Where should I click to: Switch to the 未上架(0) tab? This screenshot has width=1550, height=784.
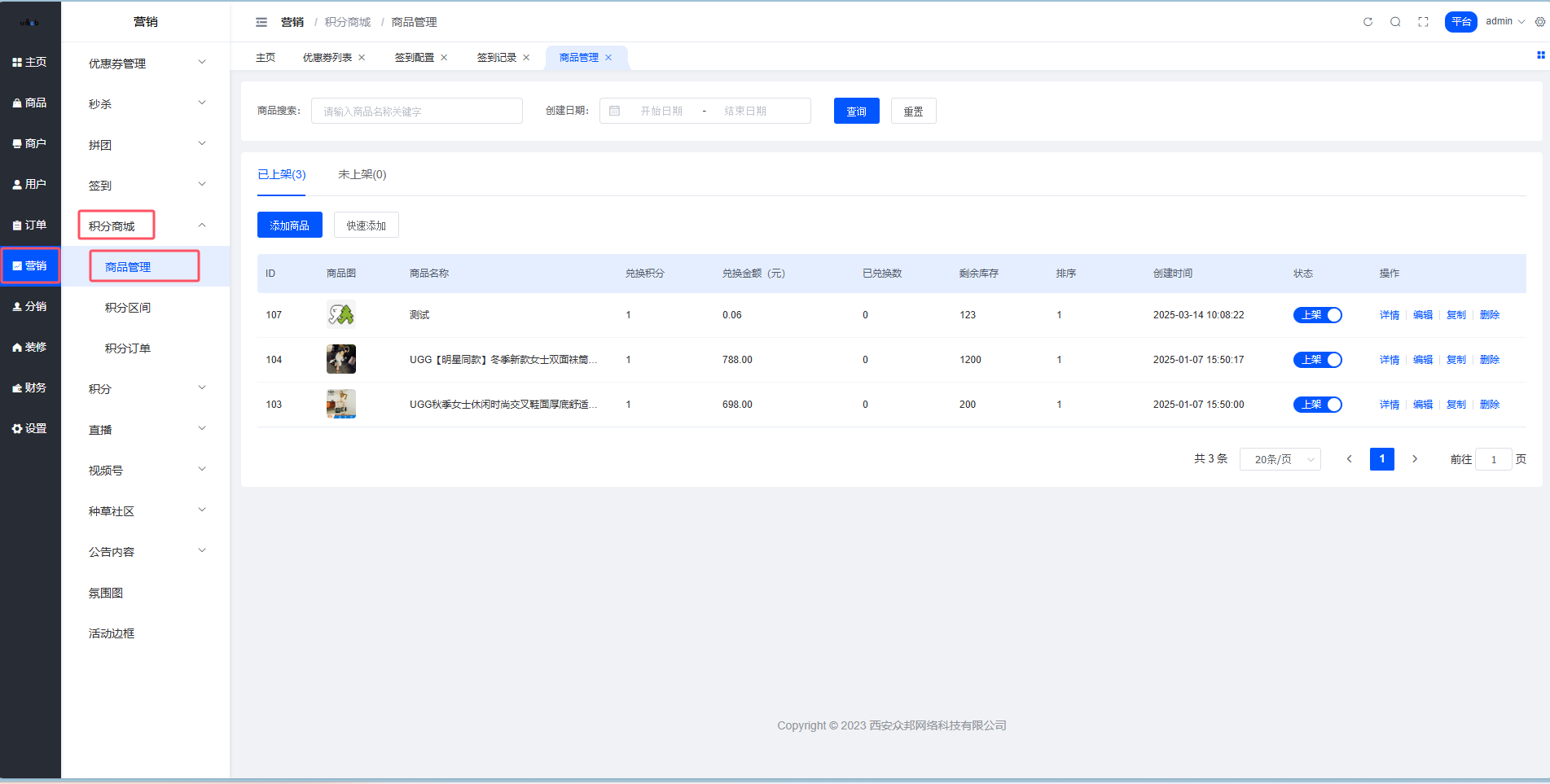tap(362, 174)
